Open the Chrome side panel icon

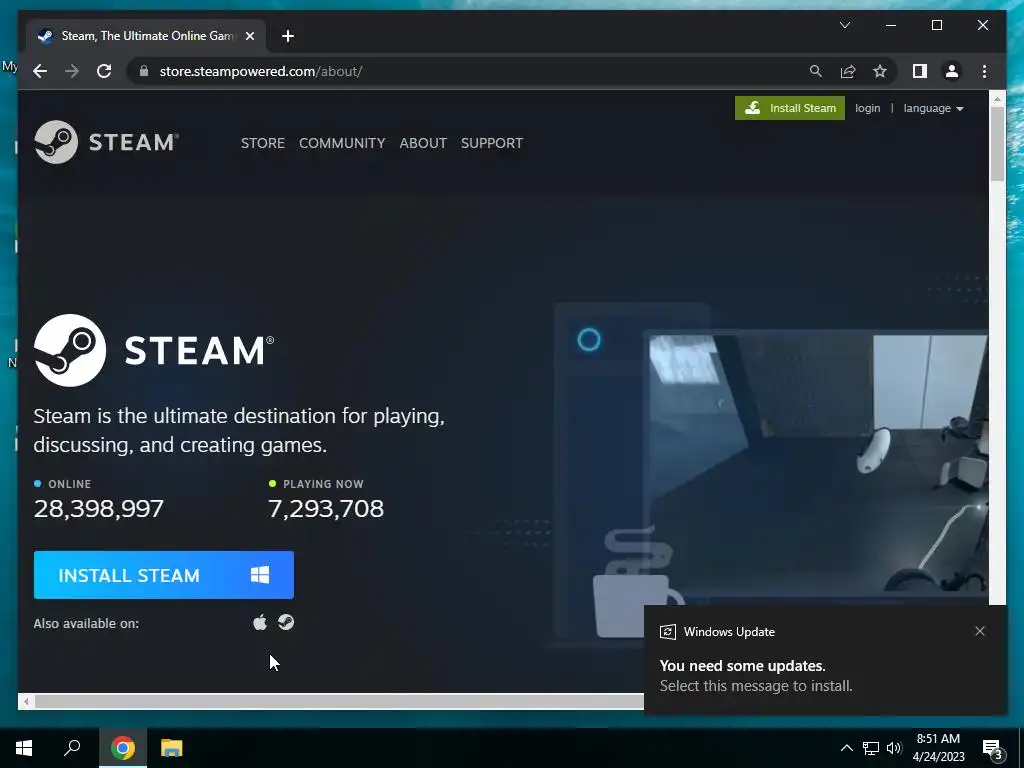[920, 71]
